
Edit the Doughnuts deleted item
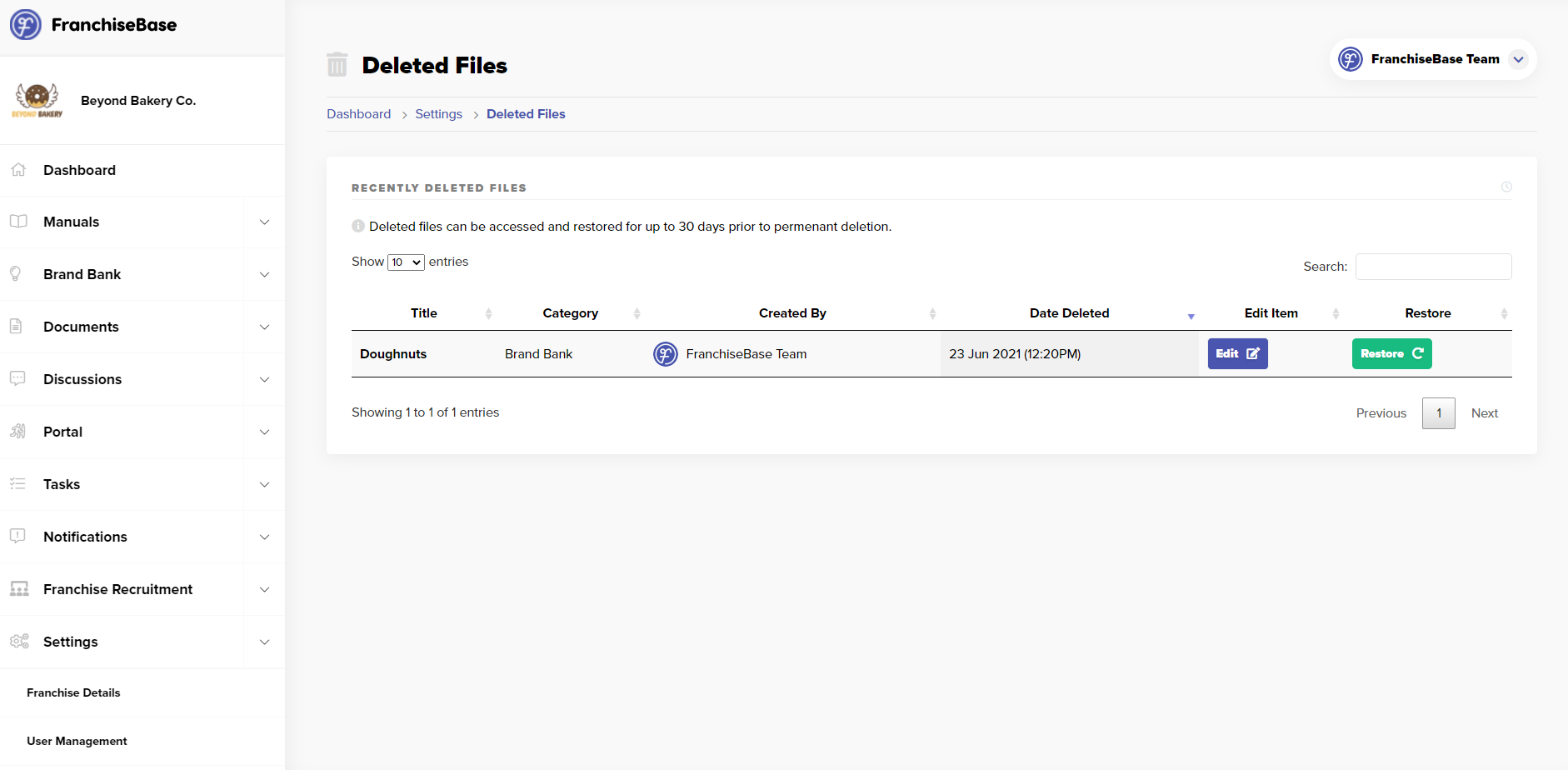pos(1237,354)
